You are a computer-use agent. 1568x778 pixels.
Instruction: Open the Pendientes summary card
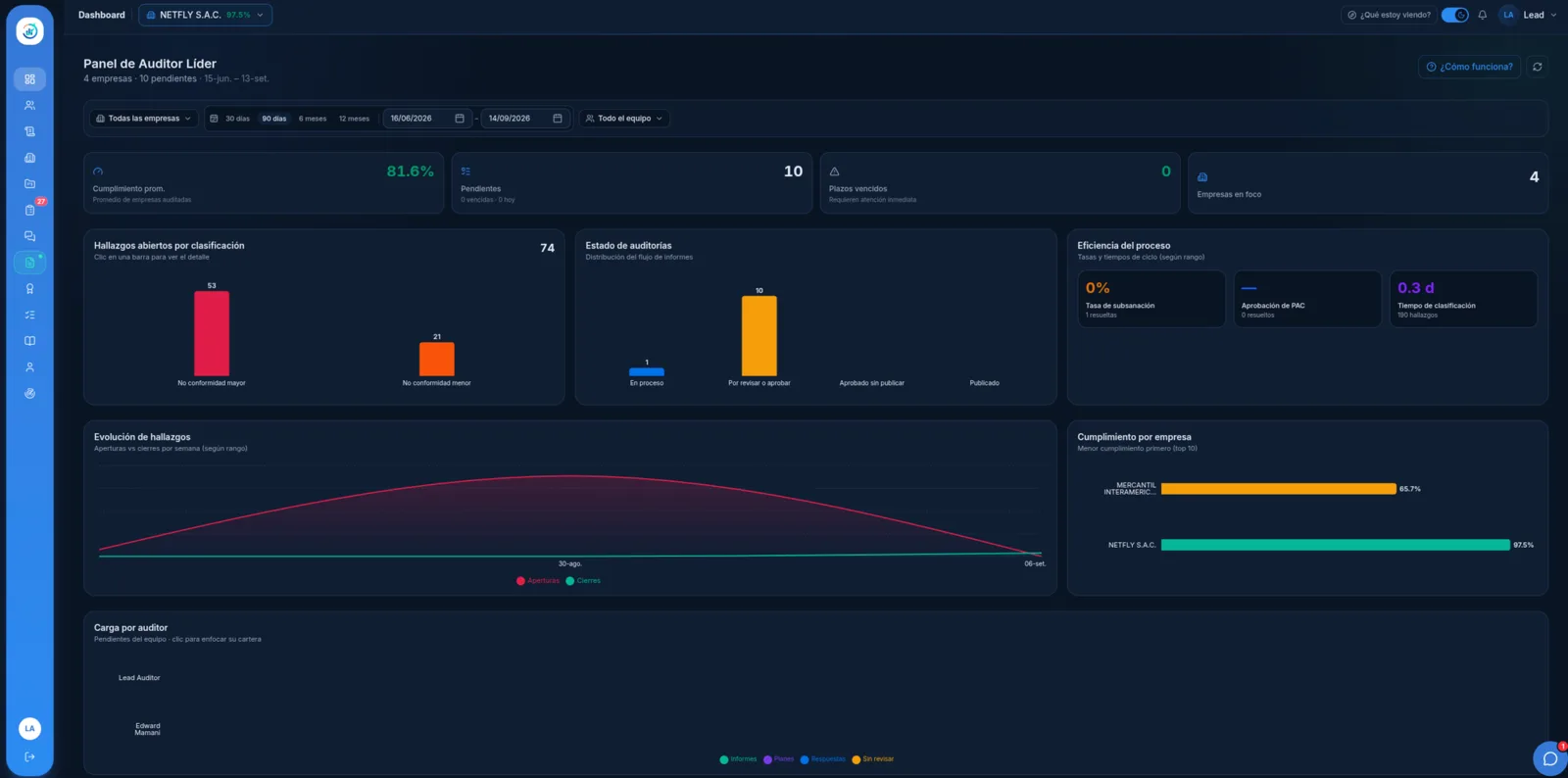click(632, 182)
